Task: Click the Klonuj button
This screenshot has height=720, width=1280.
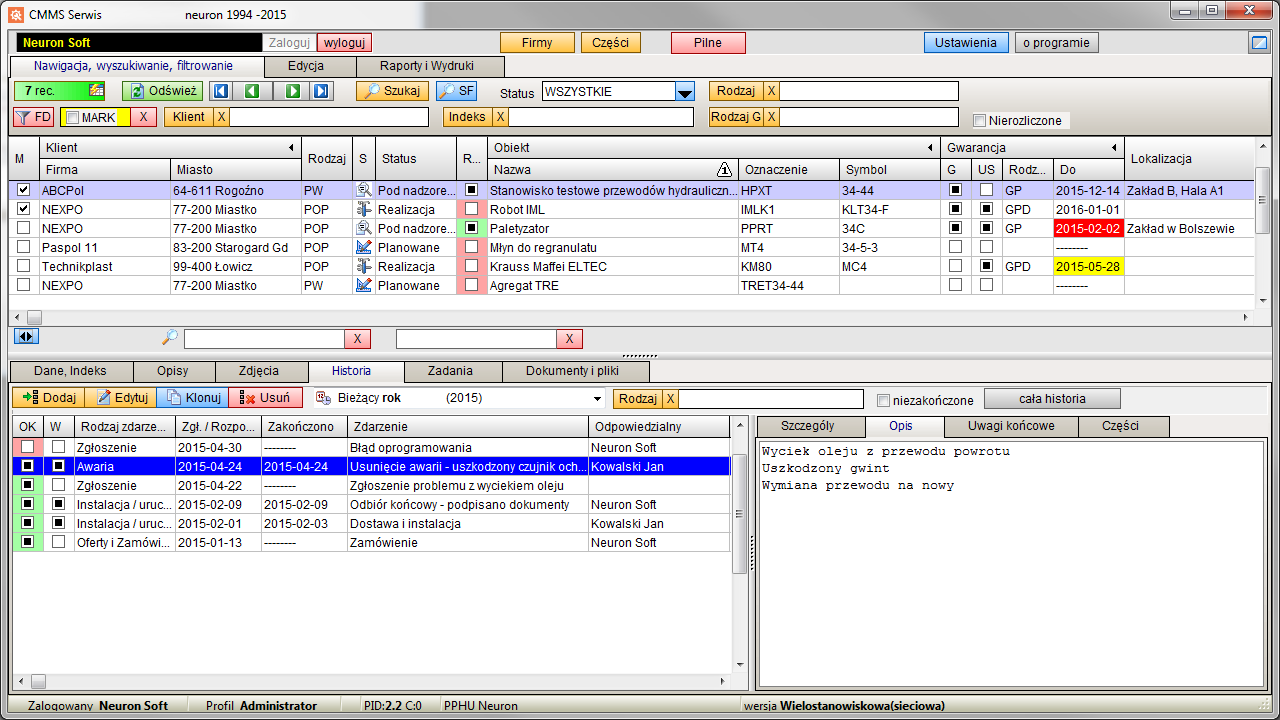Action: coord(193,398)
